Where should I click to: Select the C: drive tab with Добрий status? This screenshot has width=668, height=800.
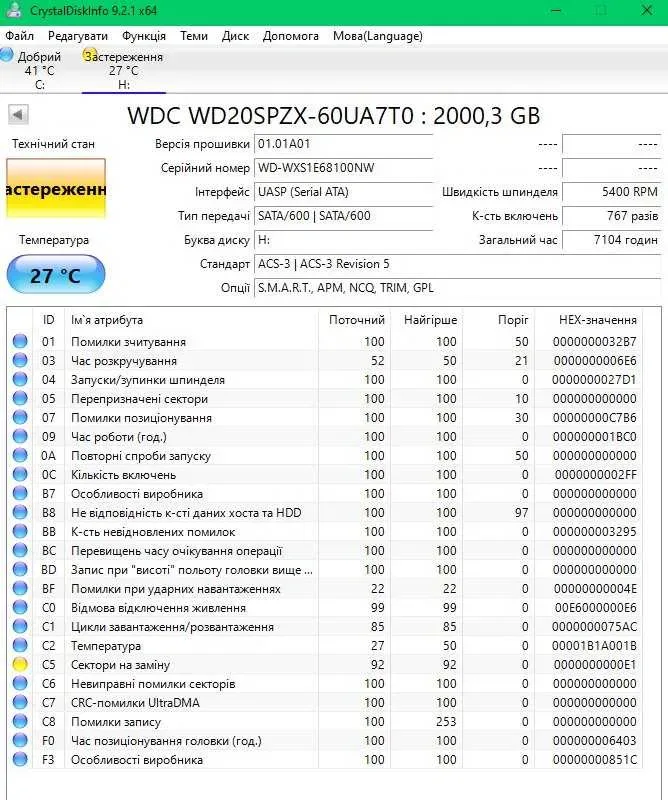(32, 70)
